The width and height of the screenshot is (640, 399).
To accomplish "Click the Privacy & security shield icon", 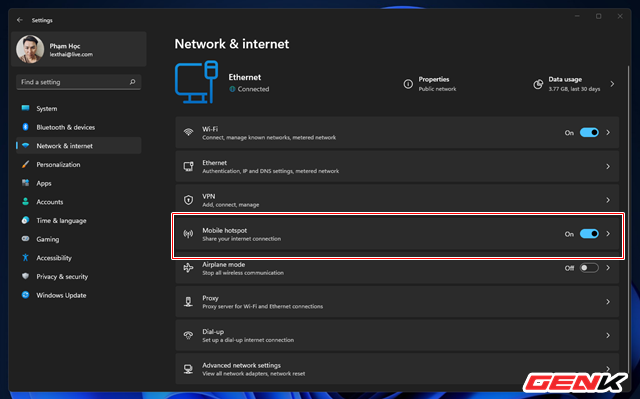I will pyautogui.click(x=25, y=276).
